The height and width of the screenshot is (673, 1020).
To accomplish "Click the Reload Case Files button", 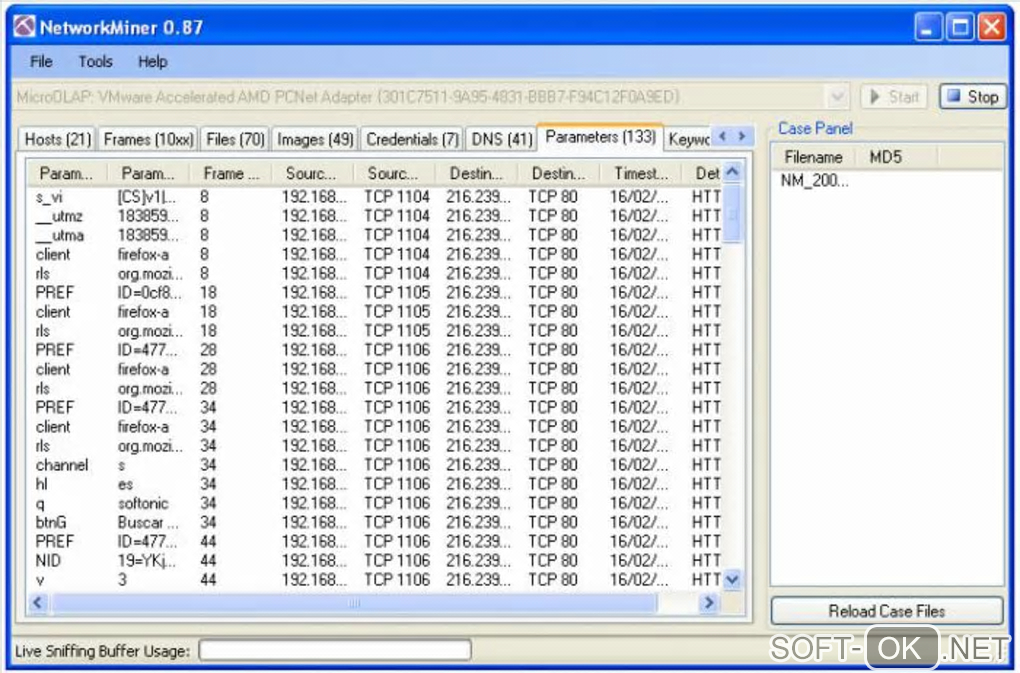I will click(887, 611).
